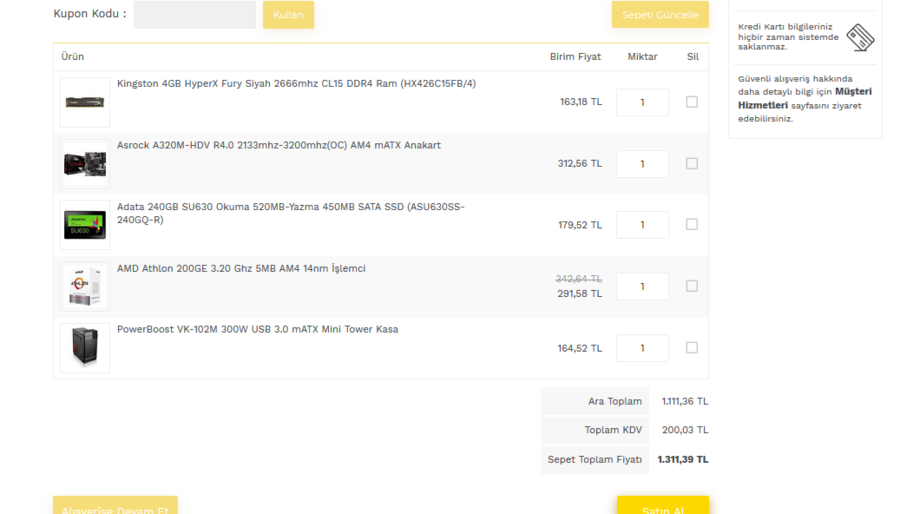Click the Kupon Kodu input field
Viewport: 900px width, 514px height.
coord(194,15)
